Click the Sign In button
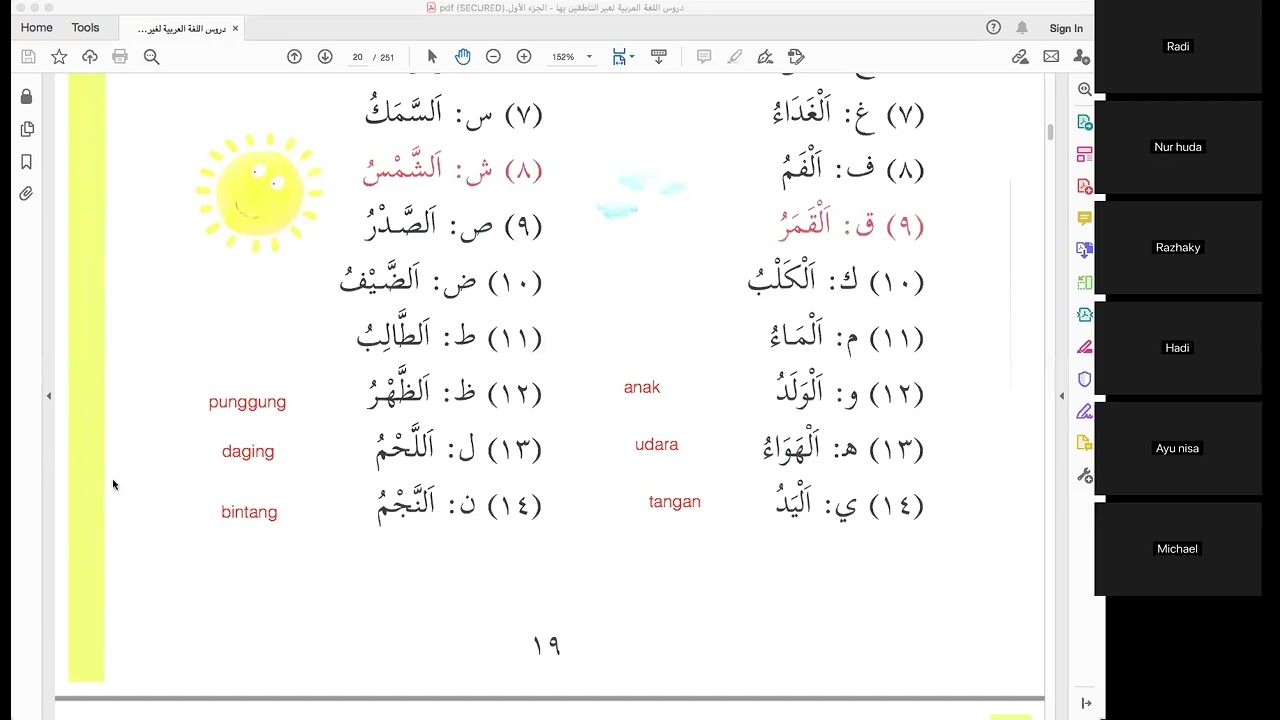1280x720 pixels. click(1066, 28)
